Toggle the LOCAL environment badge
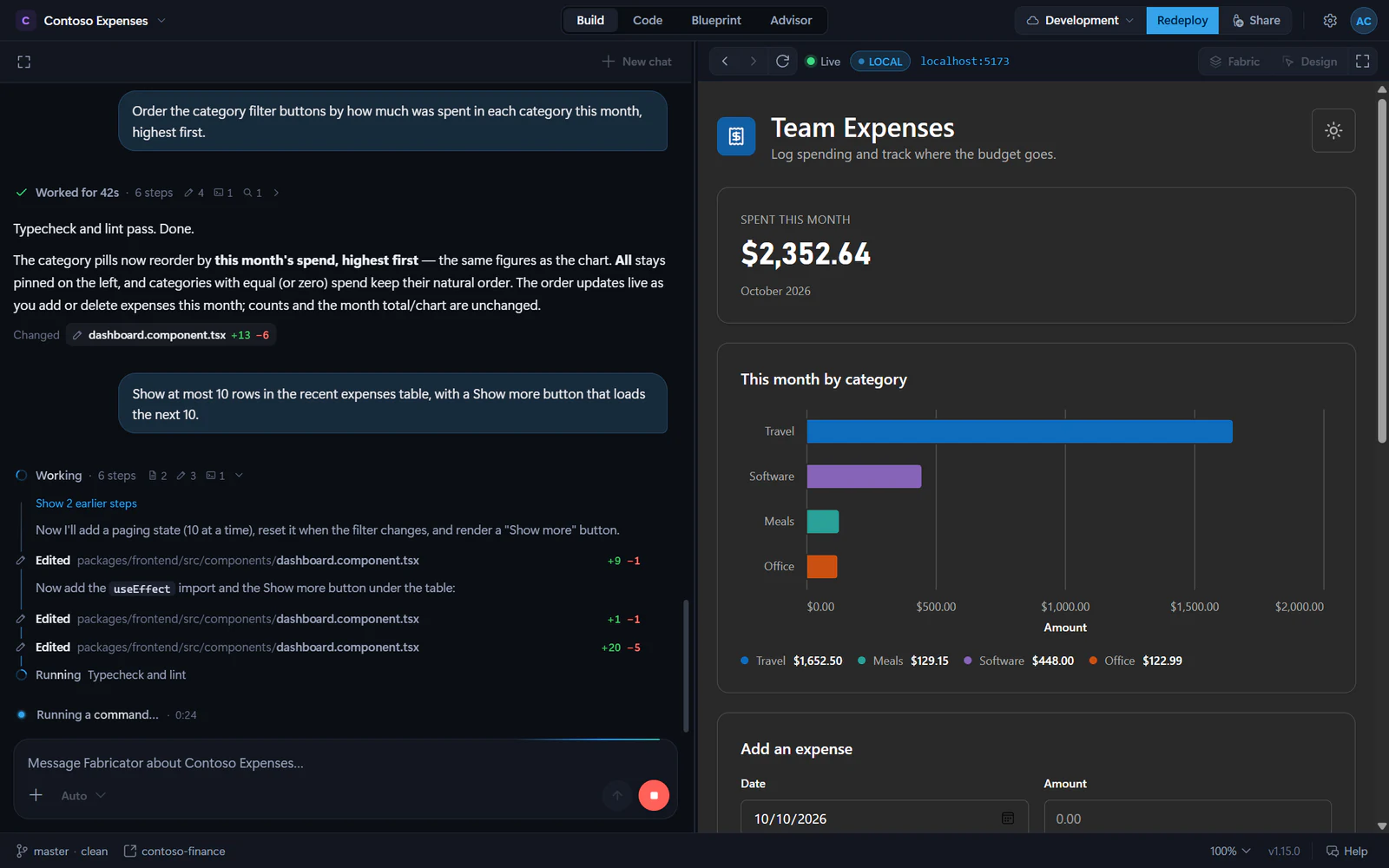The image size is (1389, 868). pos(880,62)
